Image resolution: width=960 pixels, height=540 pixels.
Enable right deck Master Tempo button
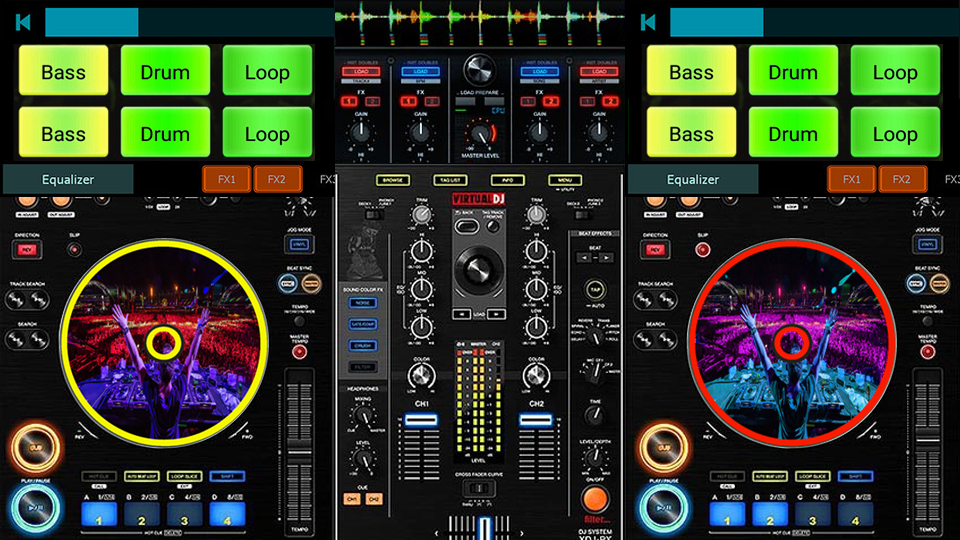tap(928, 351)
